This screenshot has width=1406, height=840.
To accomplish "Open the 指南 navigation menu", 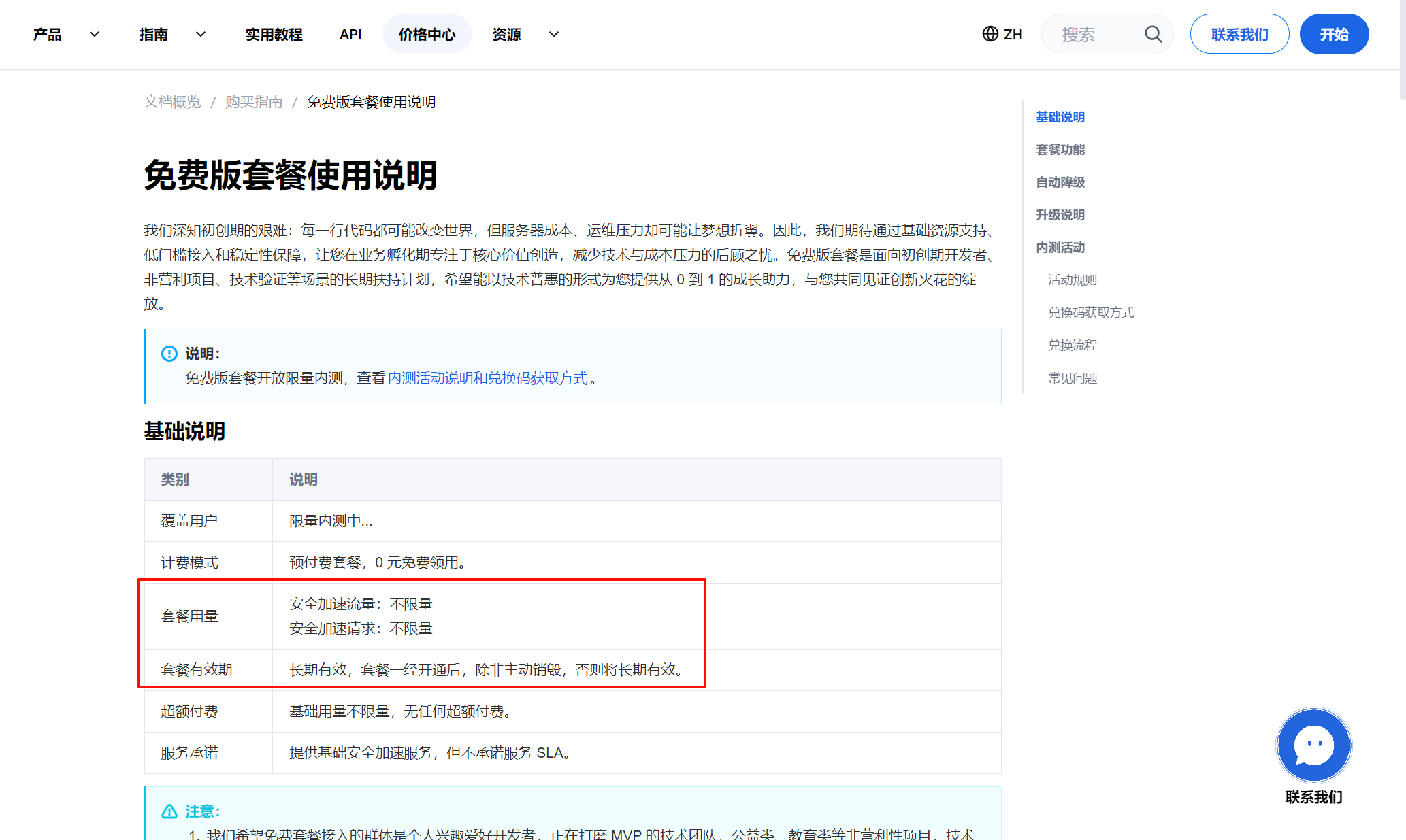I will 154,34.
